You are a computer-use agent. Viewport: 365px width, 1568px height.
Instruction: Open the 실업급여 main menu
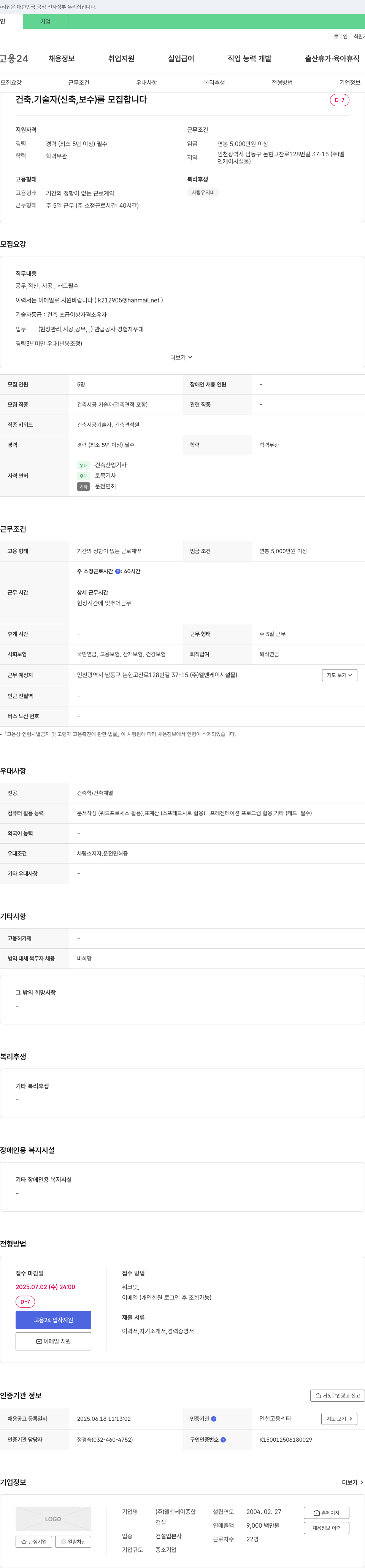coord(181,59)
